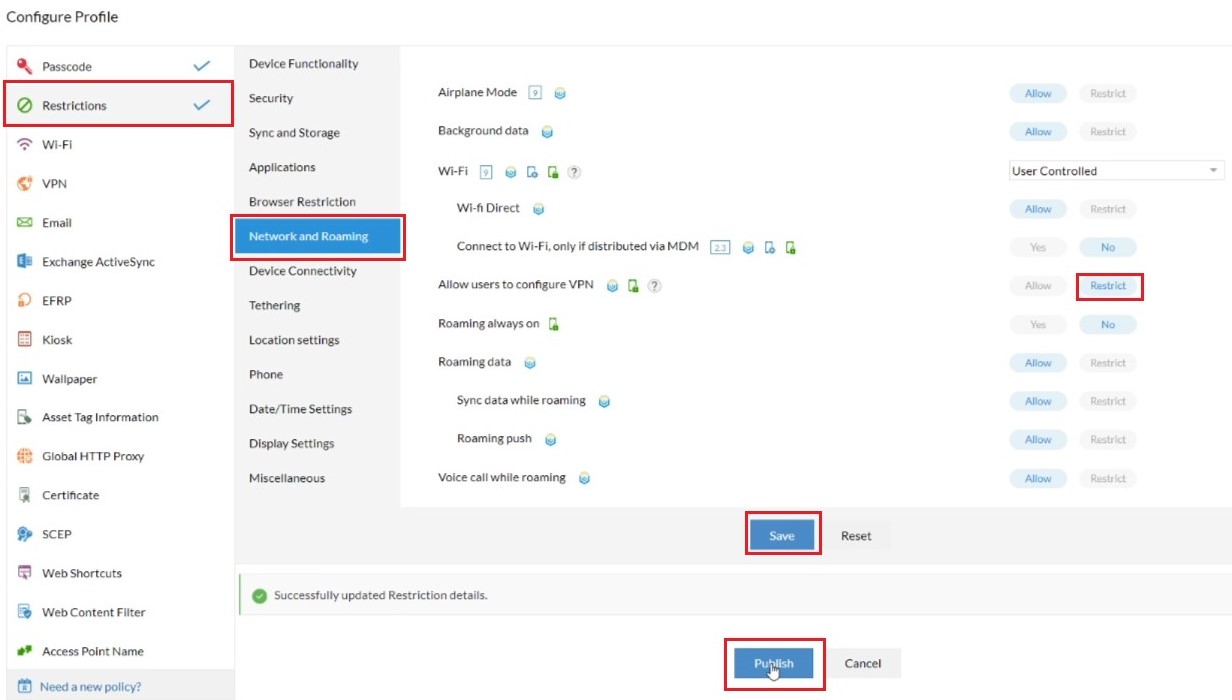Click the Certificate icon in sidebar

pyautogui.click(x=25, y=496)
